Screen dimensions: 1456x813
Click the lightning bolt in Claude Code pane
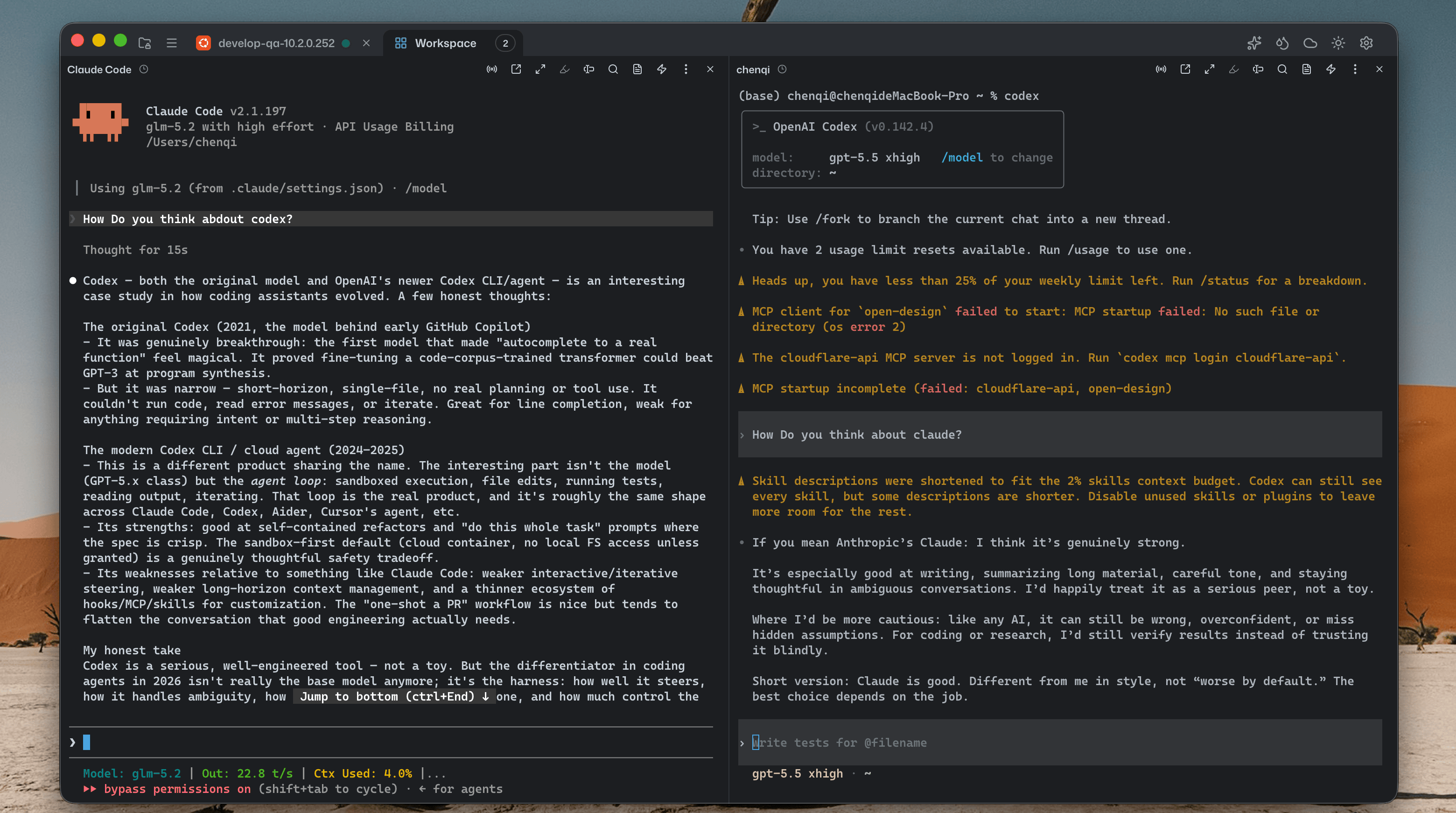662,69
